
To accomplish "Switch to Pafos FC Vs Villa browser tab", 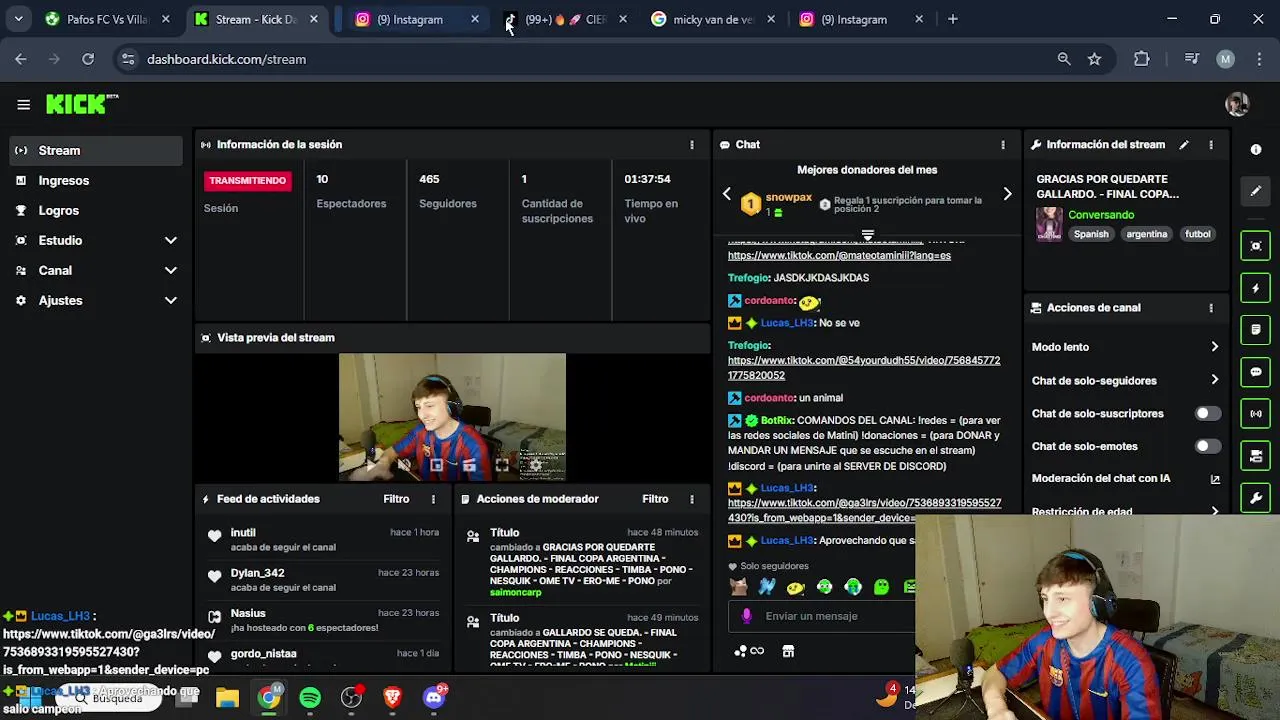I will pyautogui.click(x=107, y=19).
